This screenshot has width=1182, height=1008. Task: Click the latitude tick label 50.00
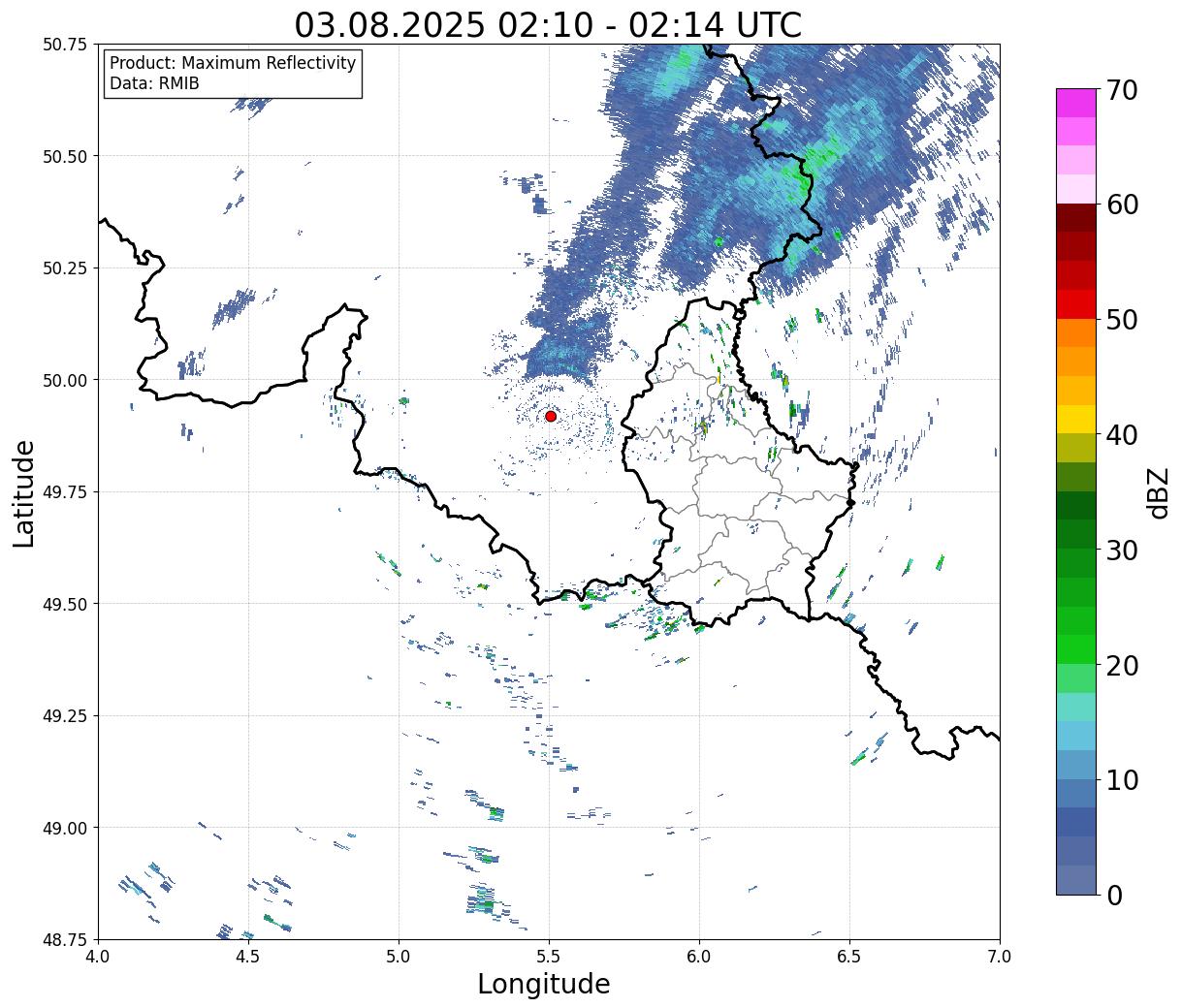[x=65, y=380]
